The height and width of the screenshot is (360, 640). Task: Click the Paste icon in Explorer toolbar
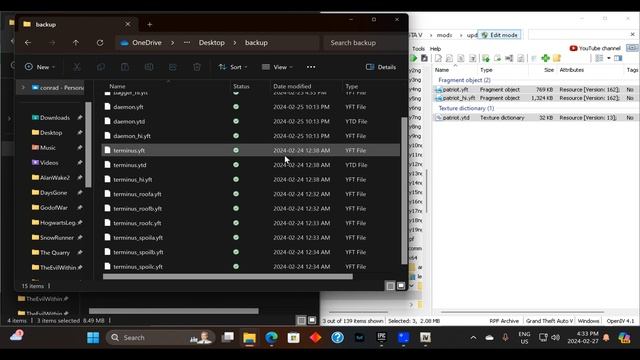pyautogui.click(x=125, y=67)
